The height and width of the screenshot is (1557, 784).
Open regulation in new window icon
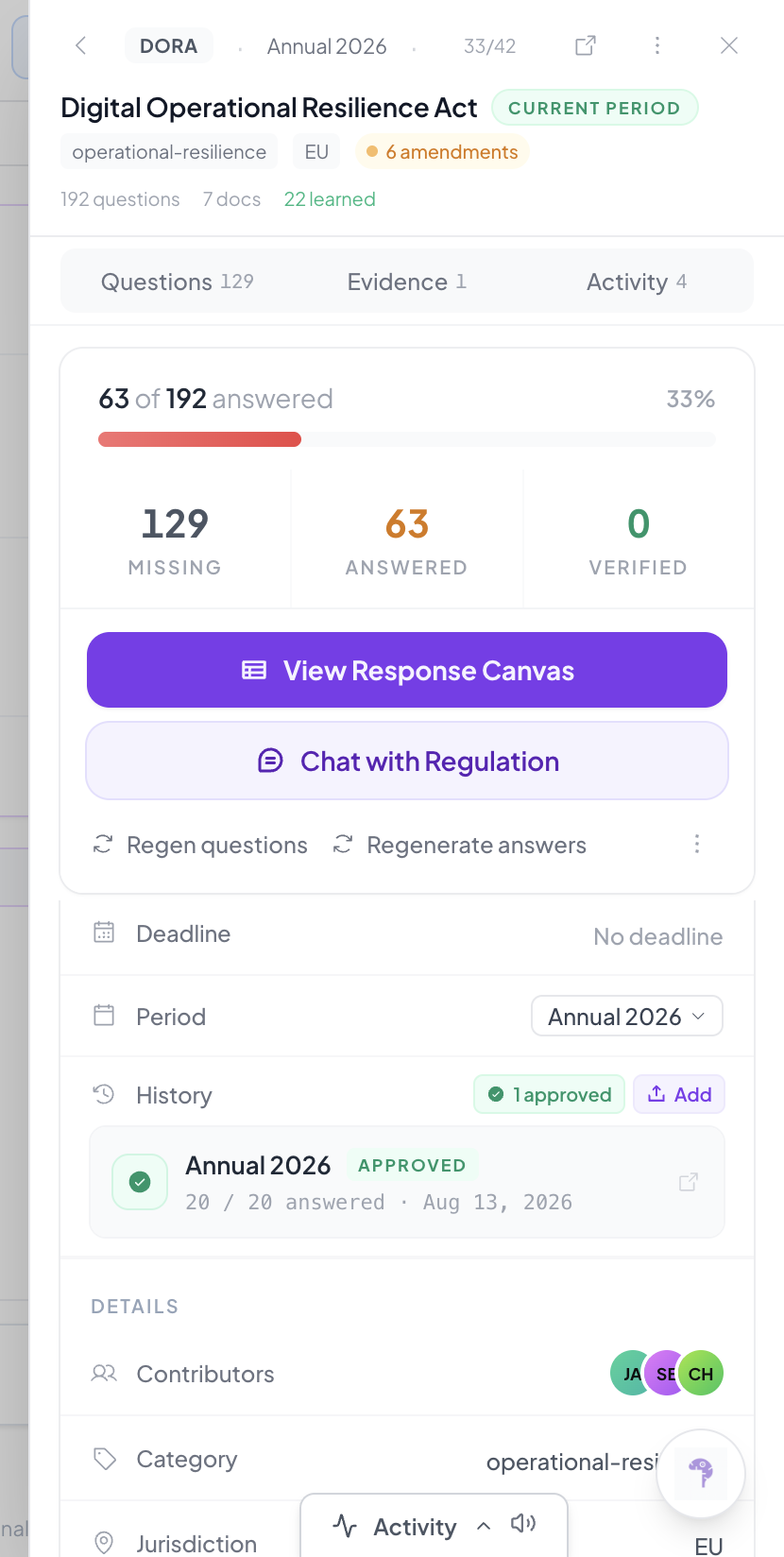(586, 45)
